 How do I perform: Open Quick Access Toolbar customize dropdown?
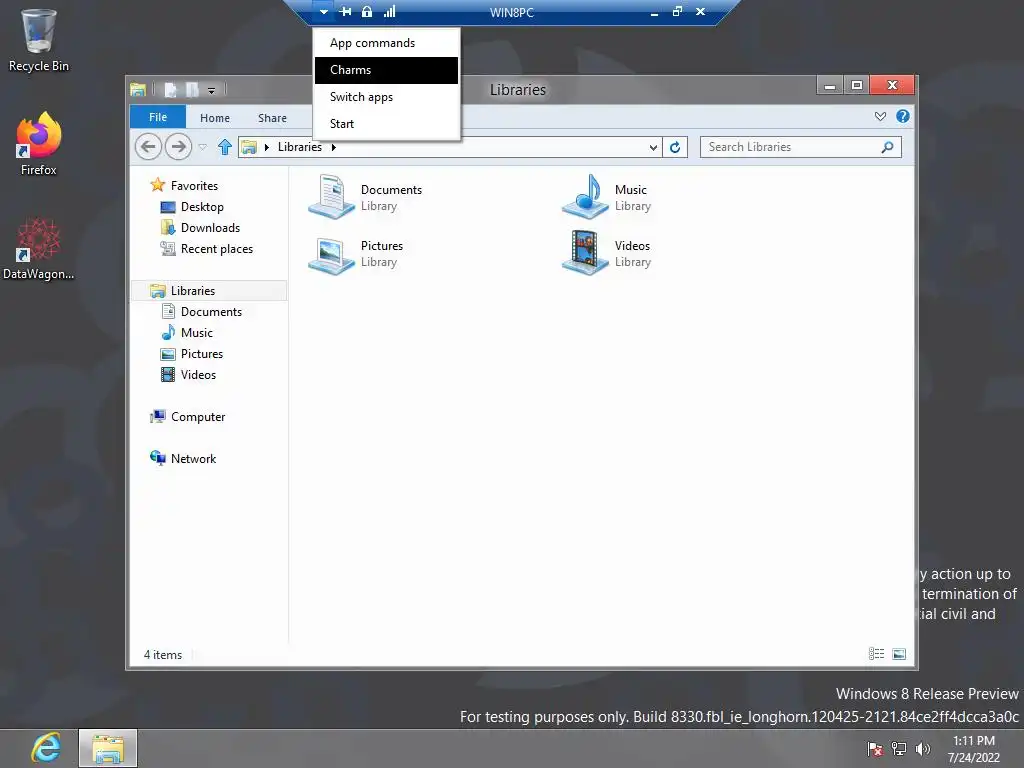tap(212, 91)
